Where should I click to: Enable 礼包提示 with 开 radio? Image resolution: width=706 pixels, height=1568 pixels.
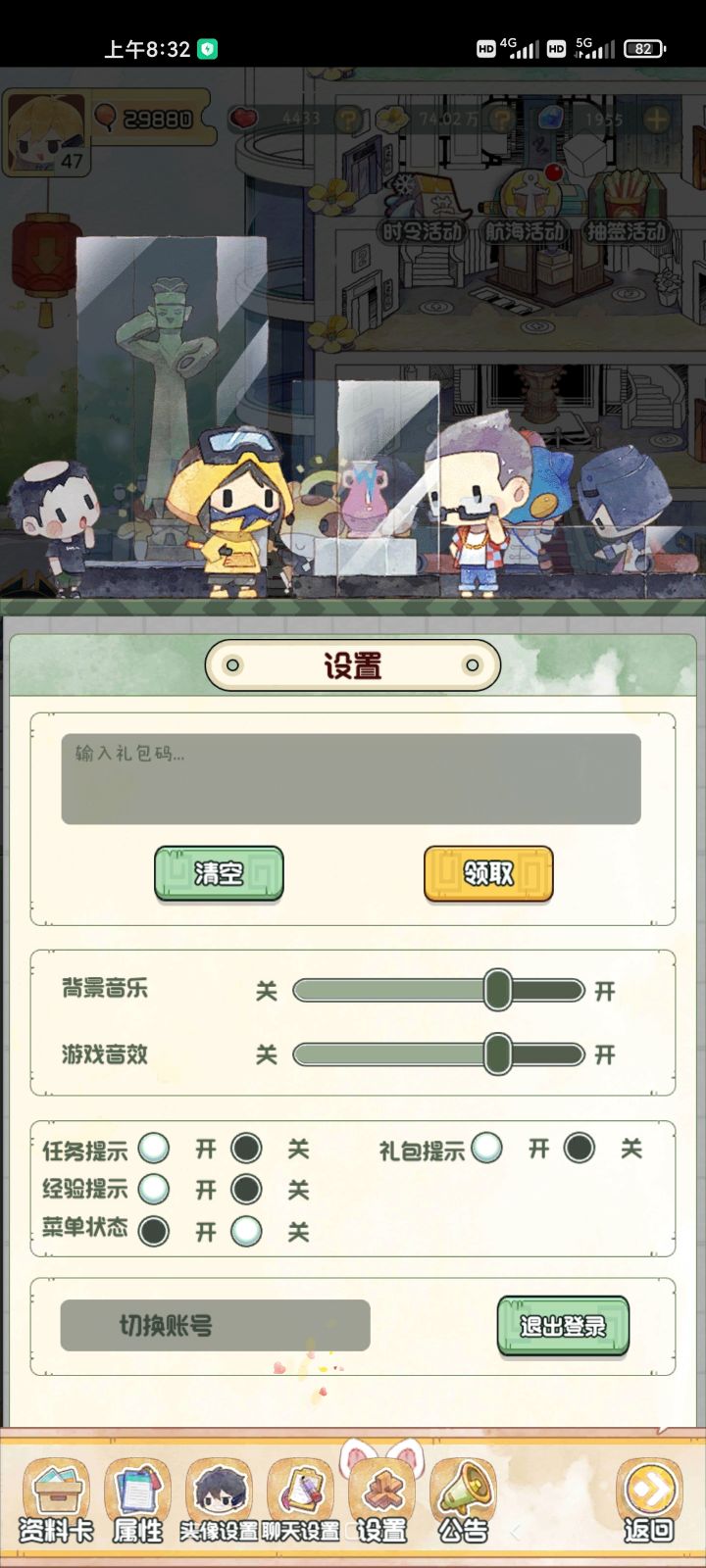pyautogui.click(x=486, y=1148)
